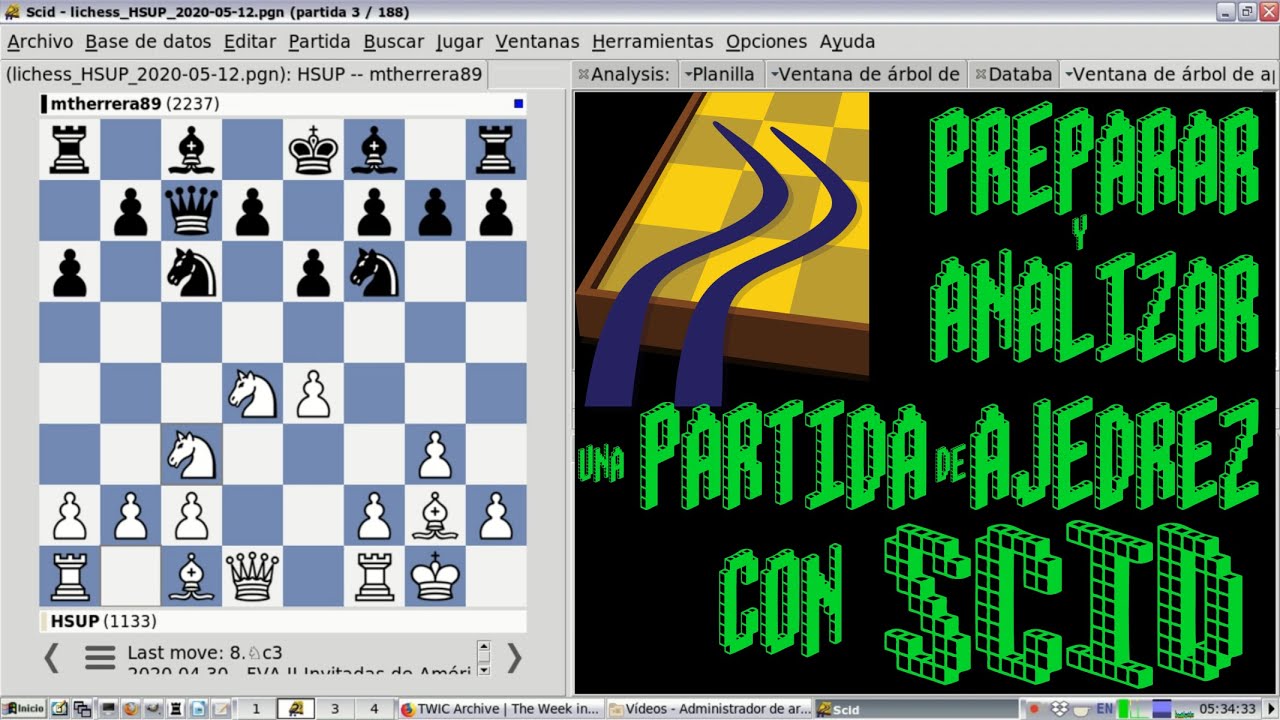Expand the tray with the right arrow
This screenshot has height=720, width=1280.
[1271, 709]
